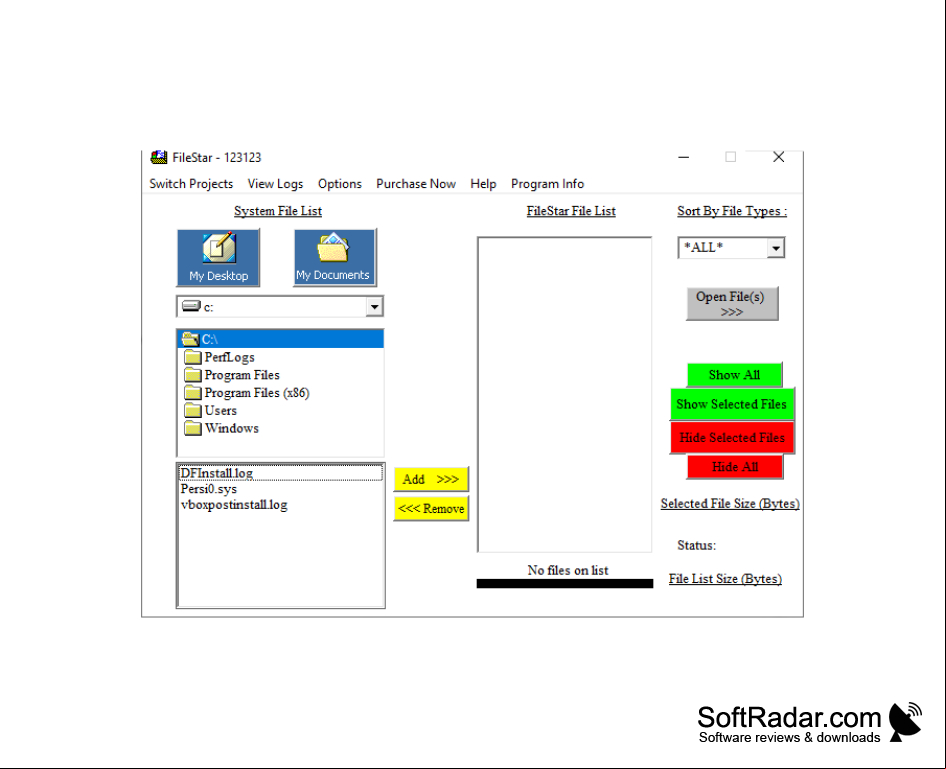Open the My Documents shortcut
946x769 pixels.
335,258
